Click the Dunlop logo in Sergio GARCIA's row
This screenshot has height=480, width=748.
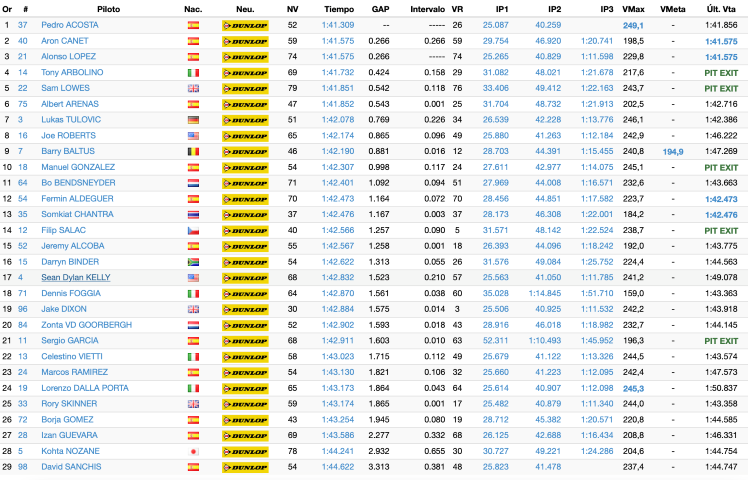[245, 341]
